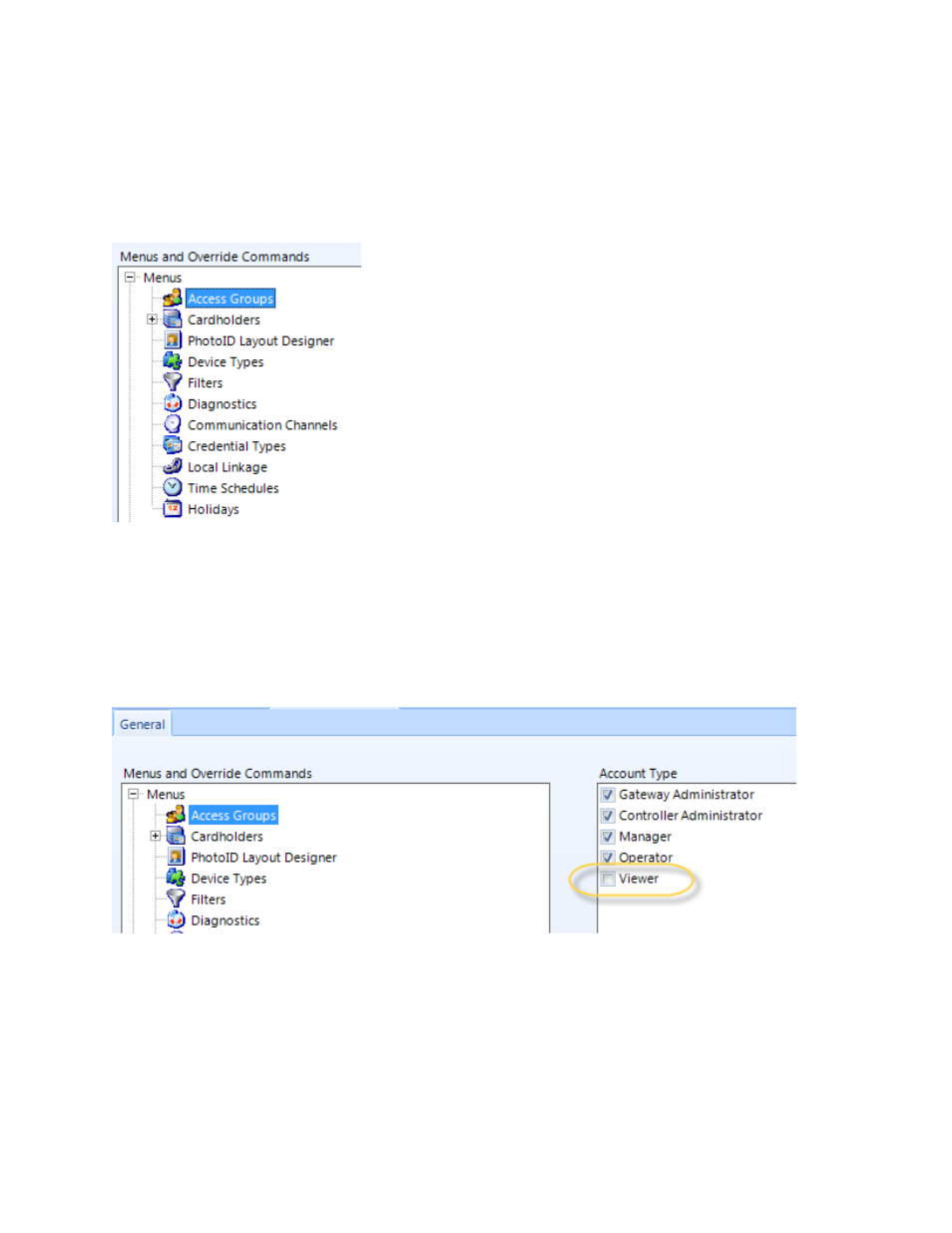952x1233 pixels.
Task: Select Cardholders label in lower tree
Action: click(x=227, y=836)
